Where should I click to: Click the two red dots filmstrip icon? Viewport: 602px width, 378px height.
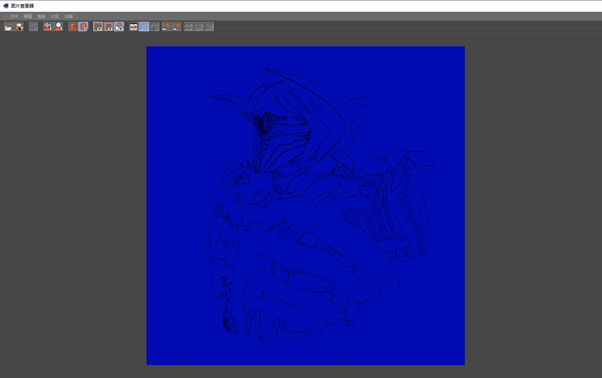tap(133, 26)
